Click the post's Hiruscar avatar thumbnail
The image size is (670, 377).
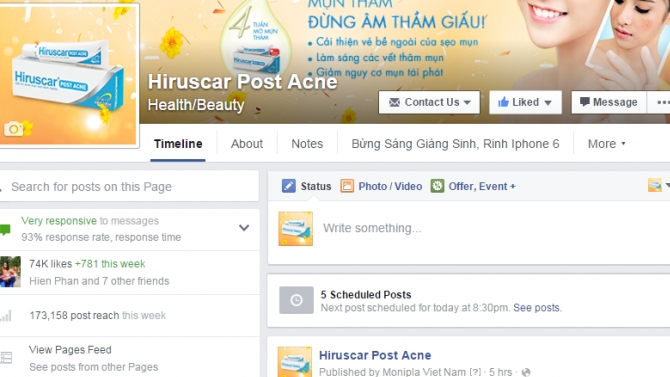pyautogui.click(x=294, y=362)
